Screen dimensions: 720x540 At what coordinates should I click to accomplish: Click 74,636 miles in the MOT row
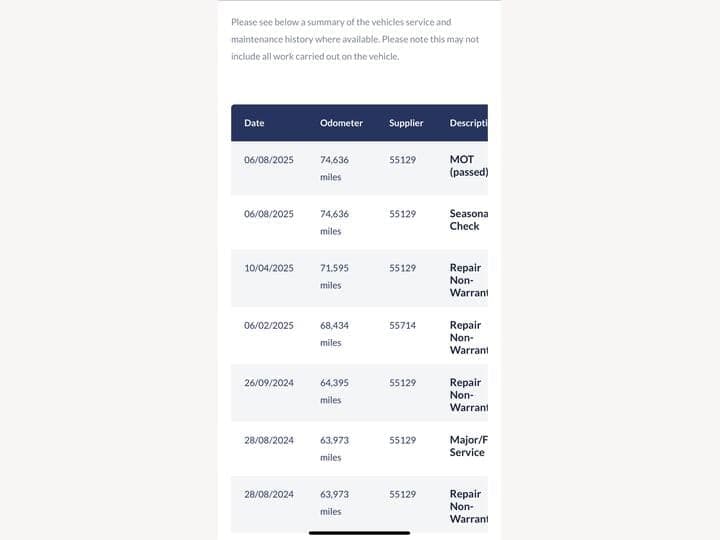pos(334,168)
